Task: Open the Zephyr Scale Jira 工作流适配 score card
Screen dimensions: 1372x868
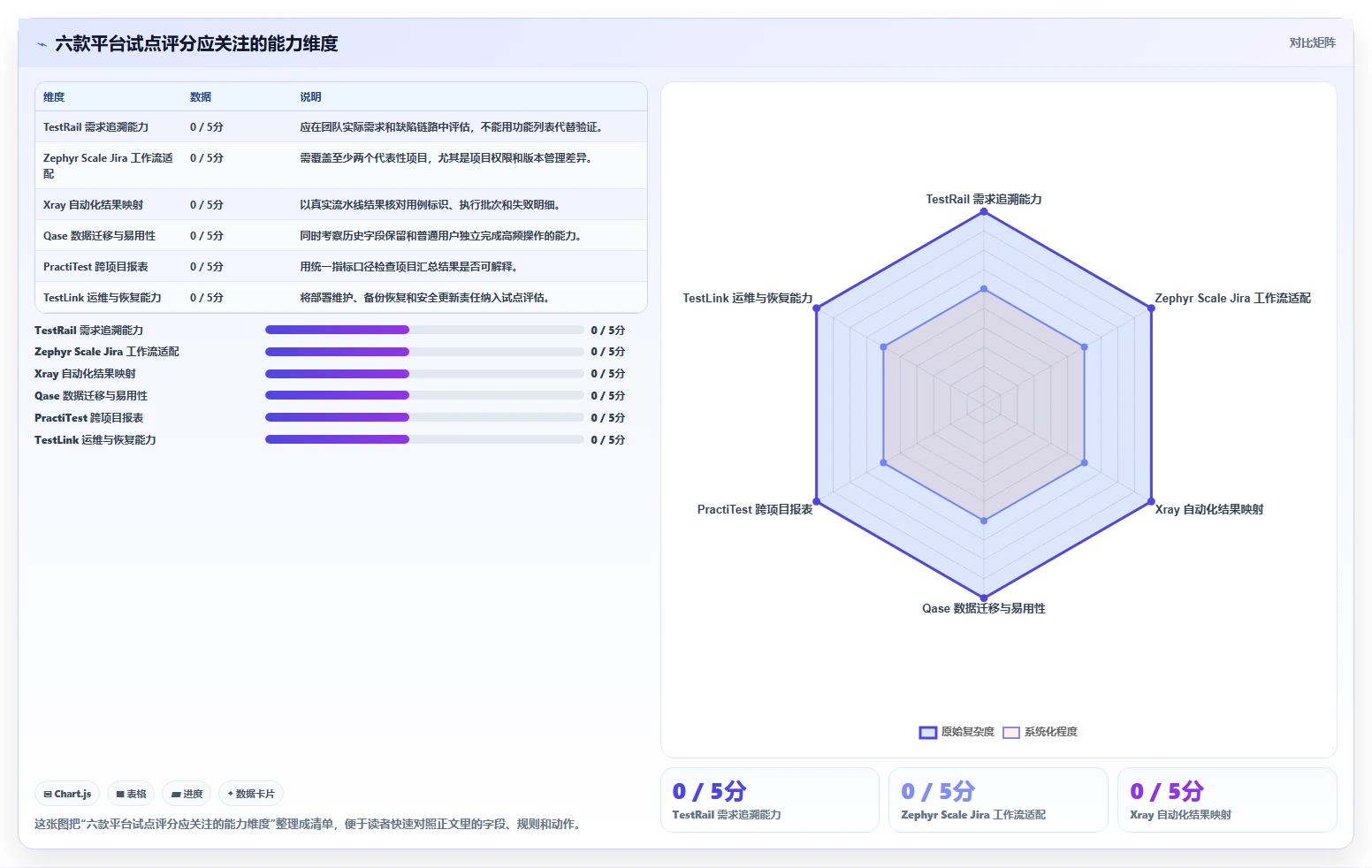Action: point(998,800)
